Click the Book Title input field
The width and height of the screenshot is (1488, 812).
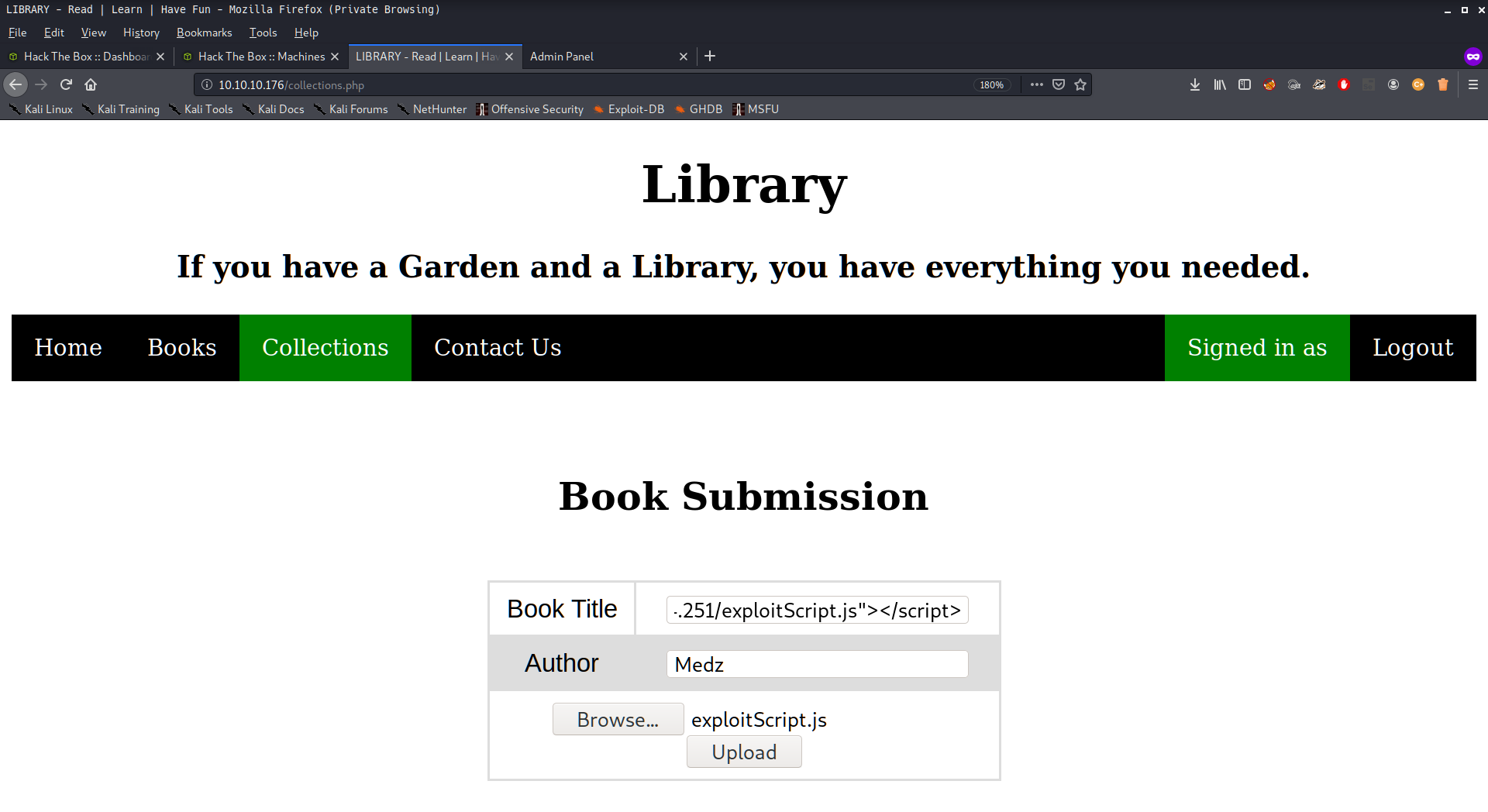pos(817,610)
